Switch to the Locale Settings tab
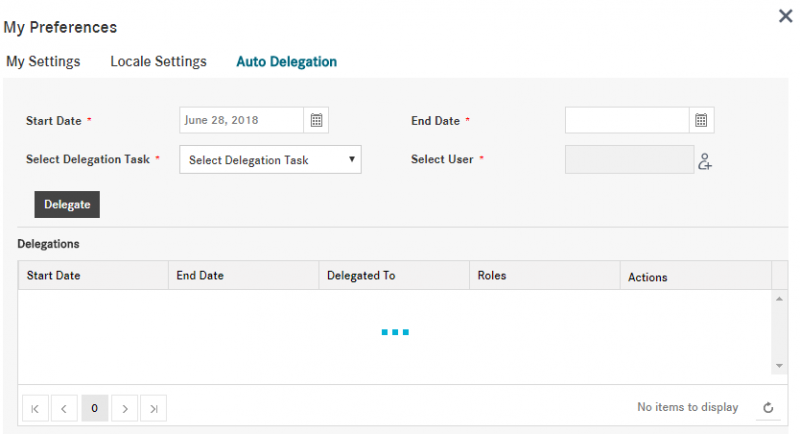800x434 pixels. coord(158,62)
